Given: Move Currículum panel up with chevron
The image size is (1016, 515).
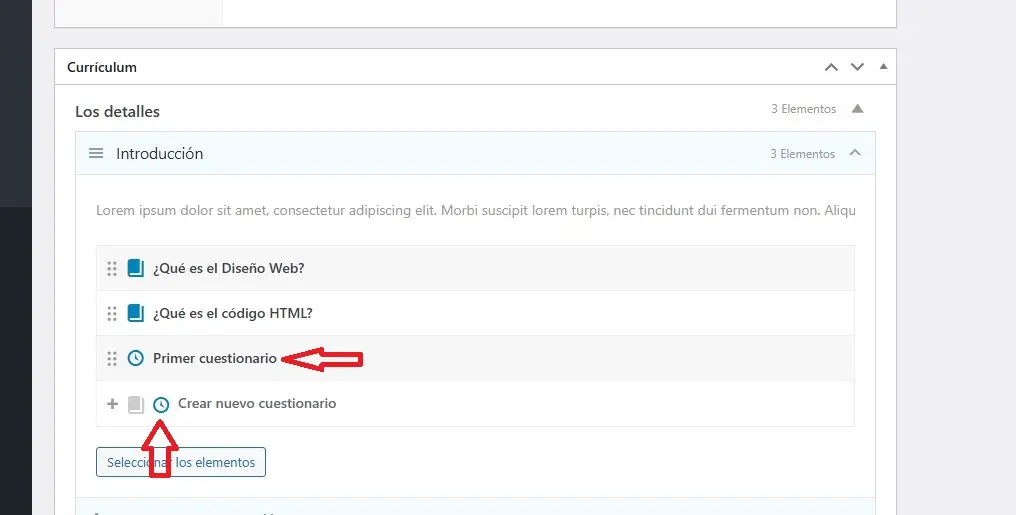Looking at the screenshot, I should point(831,67).
